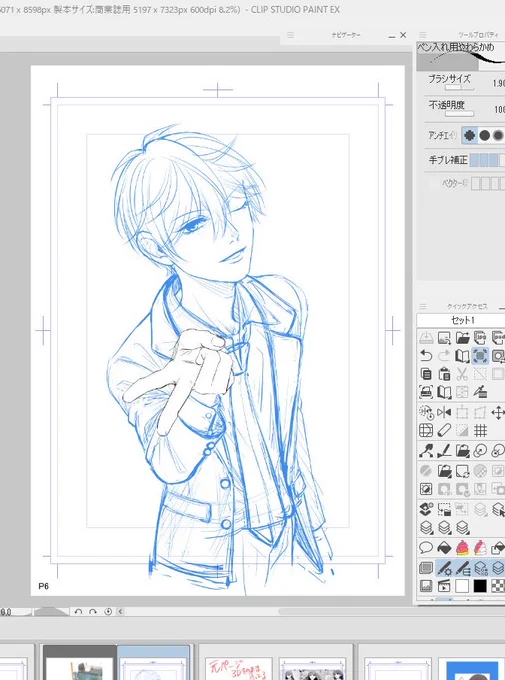Open file with the folder arrow icon
Viewport: 505px width, 680px height.
pyautogui.click(x=462, y=337)
